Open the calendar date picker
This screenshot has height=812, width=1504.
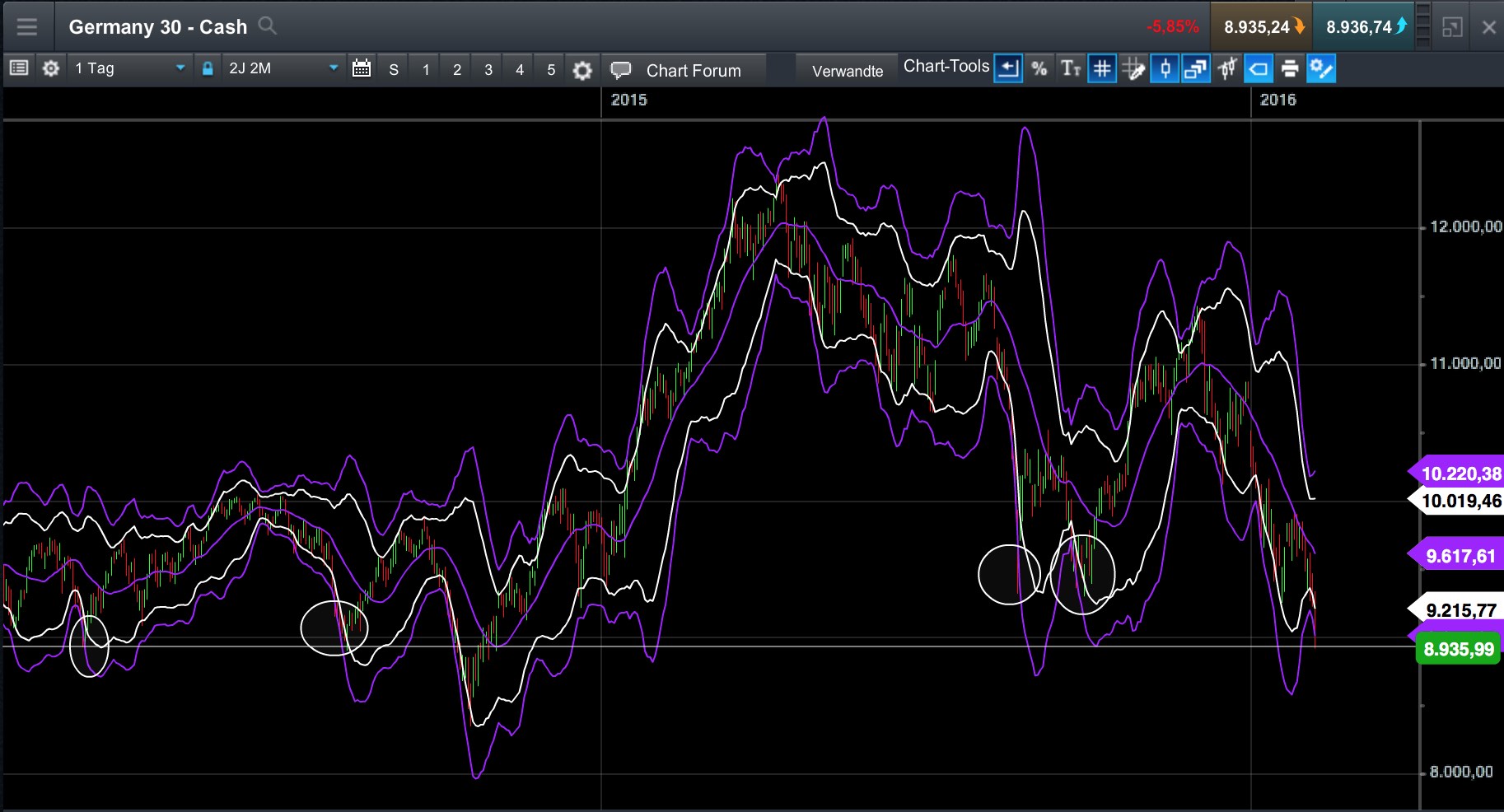[361, 69]
